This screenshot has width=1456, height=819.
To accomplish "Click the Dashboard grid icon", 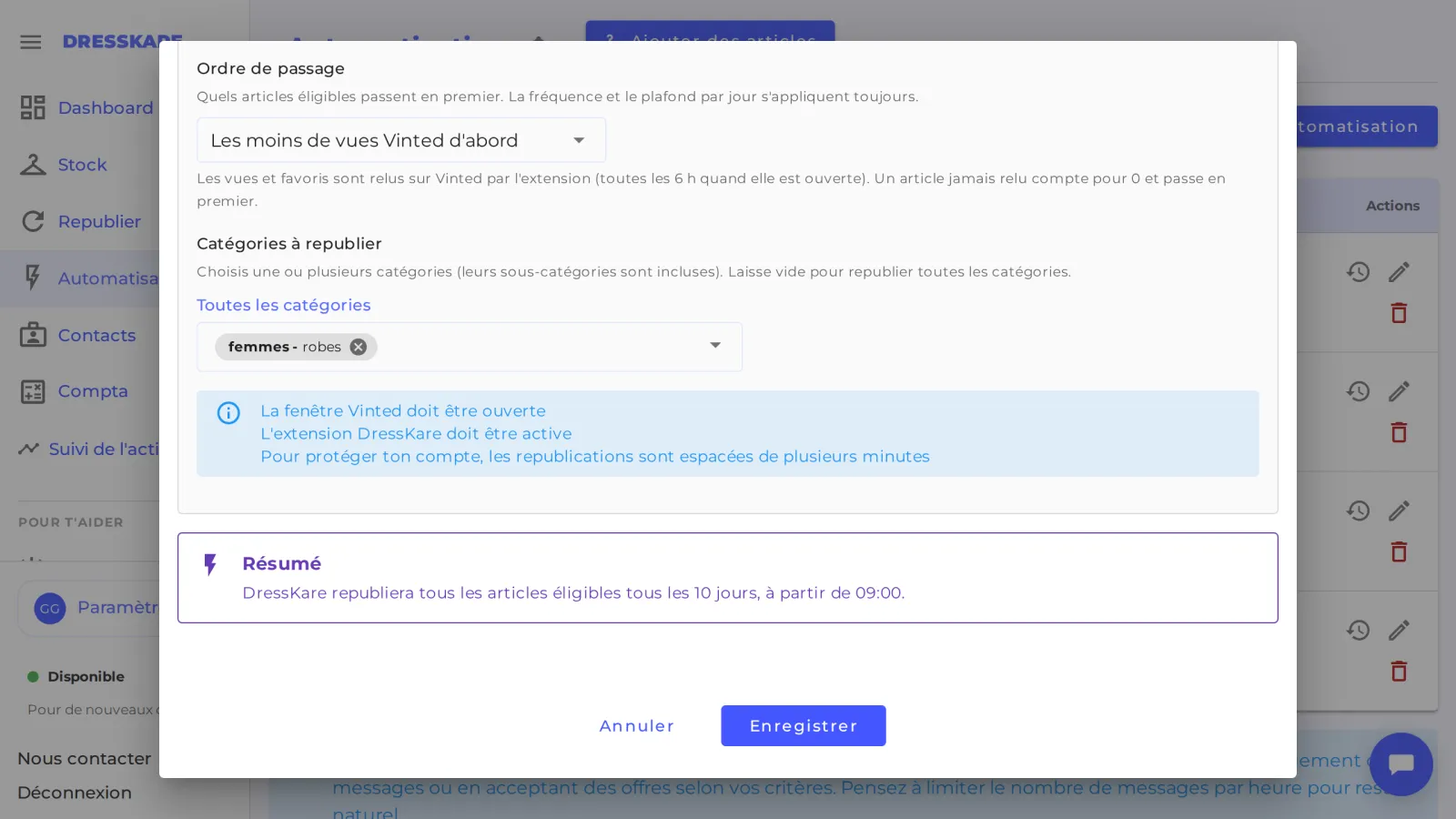I will [x=33, y=107].
